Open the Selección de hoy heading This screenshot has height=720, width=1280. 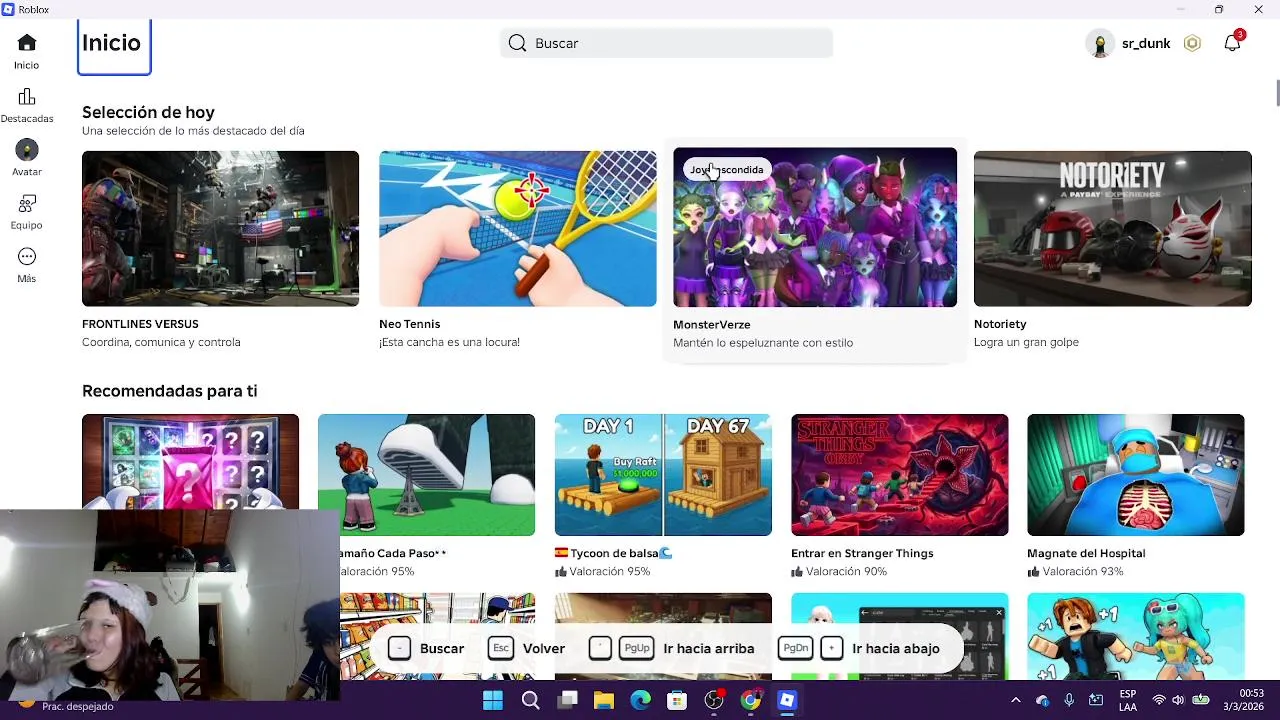coord(148,112)
